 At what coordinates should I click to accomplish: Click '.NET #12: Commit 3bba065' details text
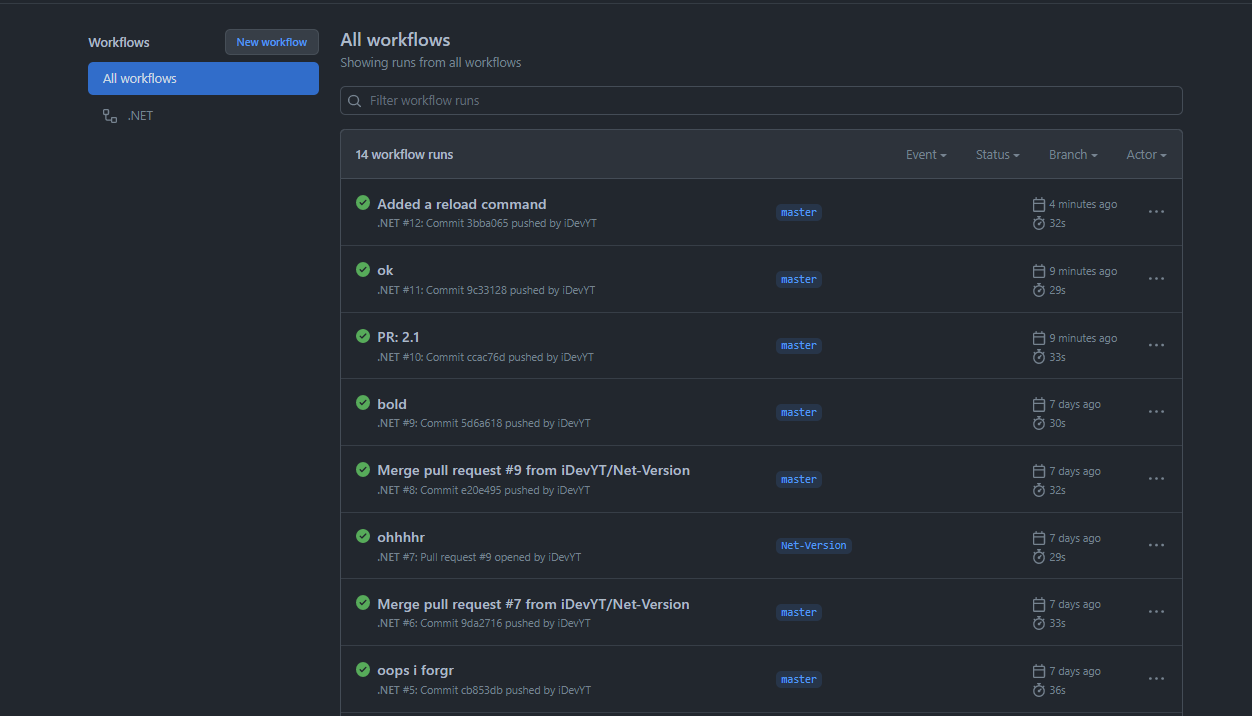[487, 223]
